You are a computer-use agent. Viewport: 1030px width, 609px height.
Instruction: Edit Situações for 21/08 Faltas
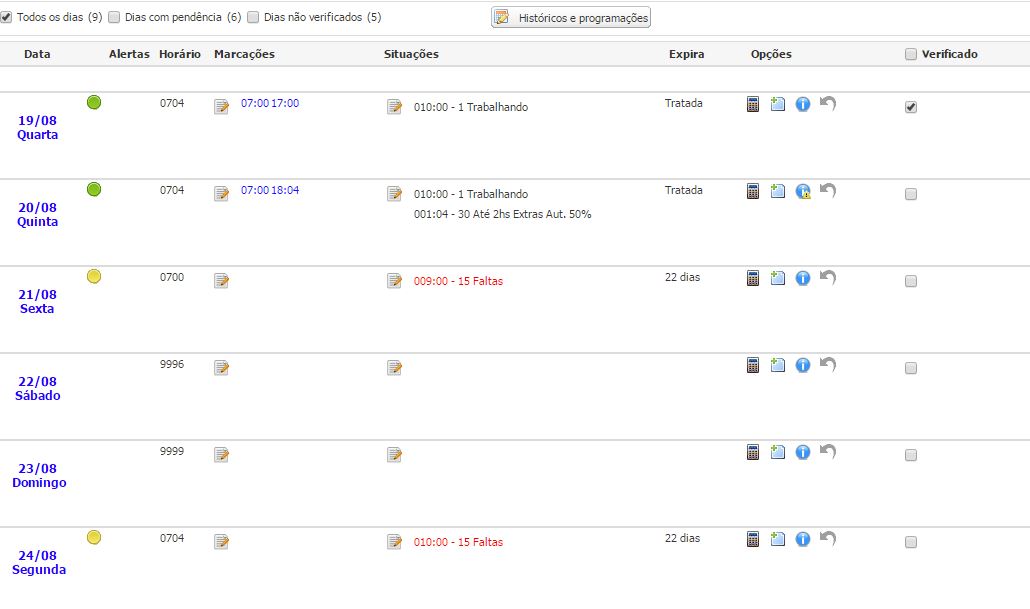click(x=395, y=281)
